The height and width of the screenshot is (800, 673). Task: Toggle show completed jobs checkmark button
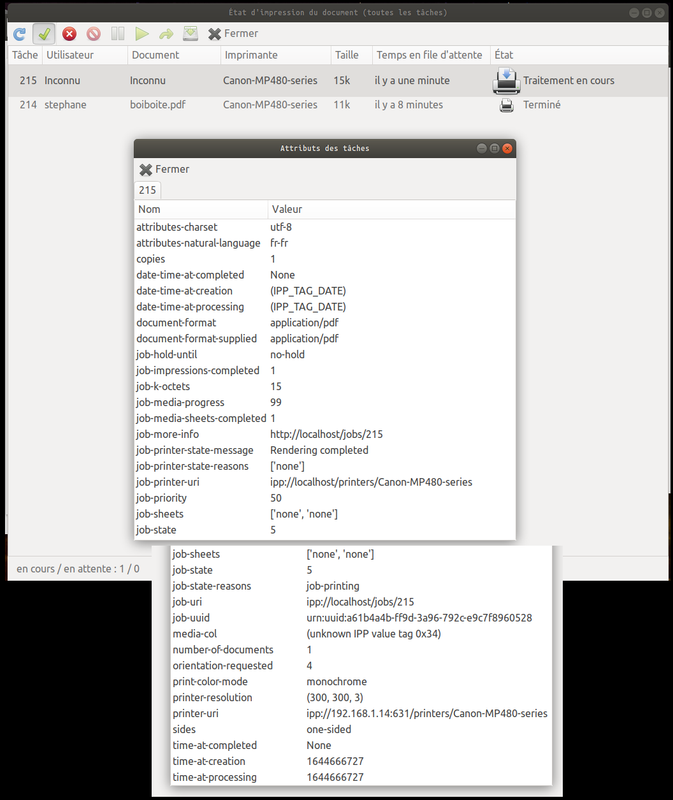tap(44, 34)
